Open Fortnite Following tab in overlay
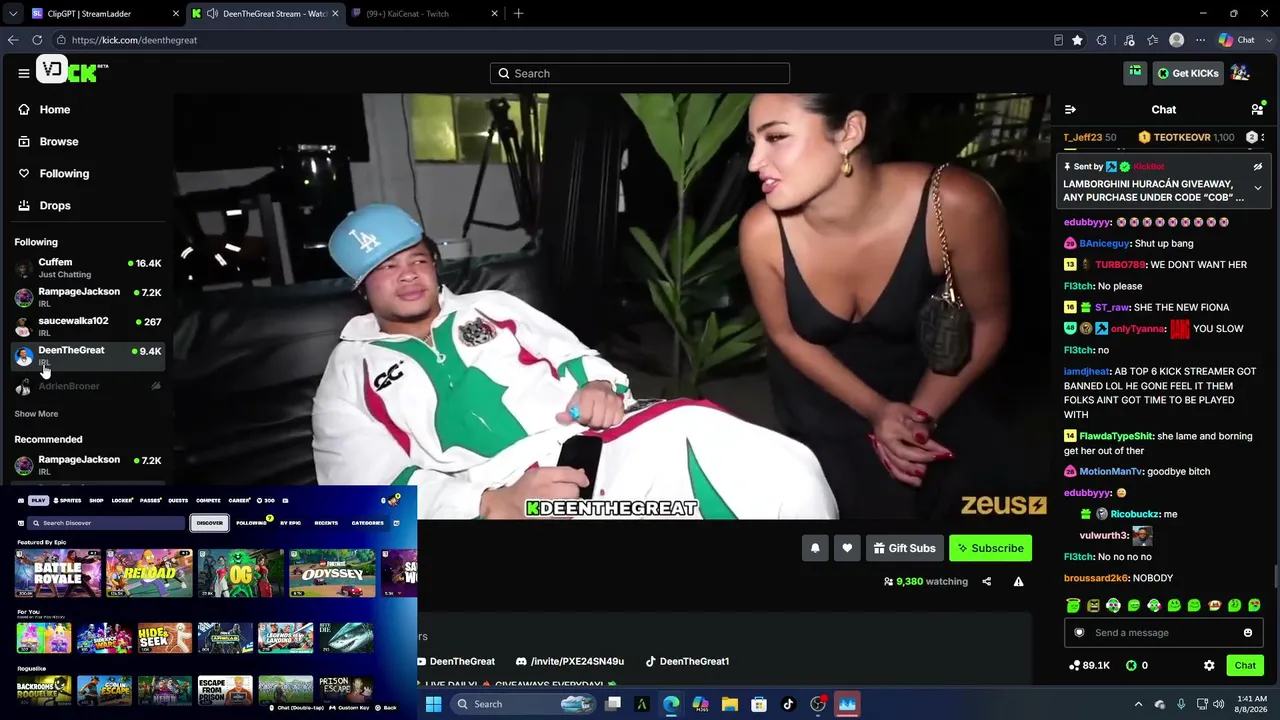The width and height of the screenshot is (1280, 720). (x=252, y=523)
